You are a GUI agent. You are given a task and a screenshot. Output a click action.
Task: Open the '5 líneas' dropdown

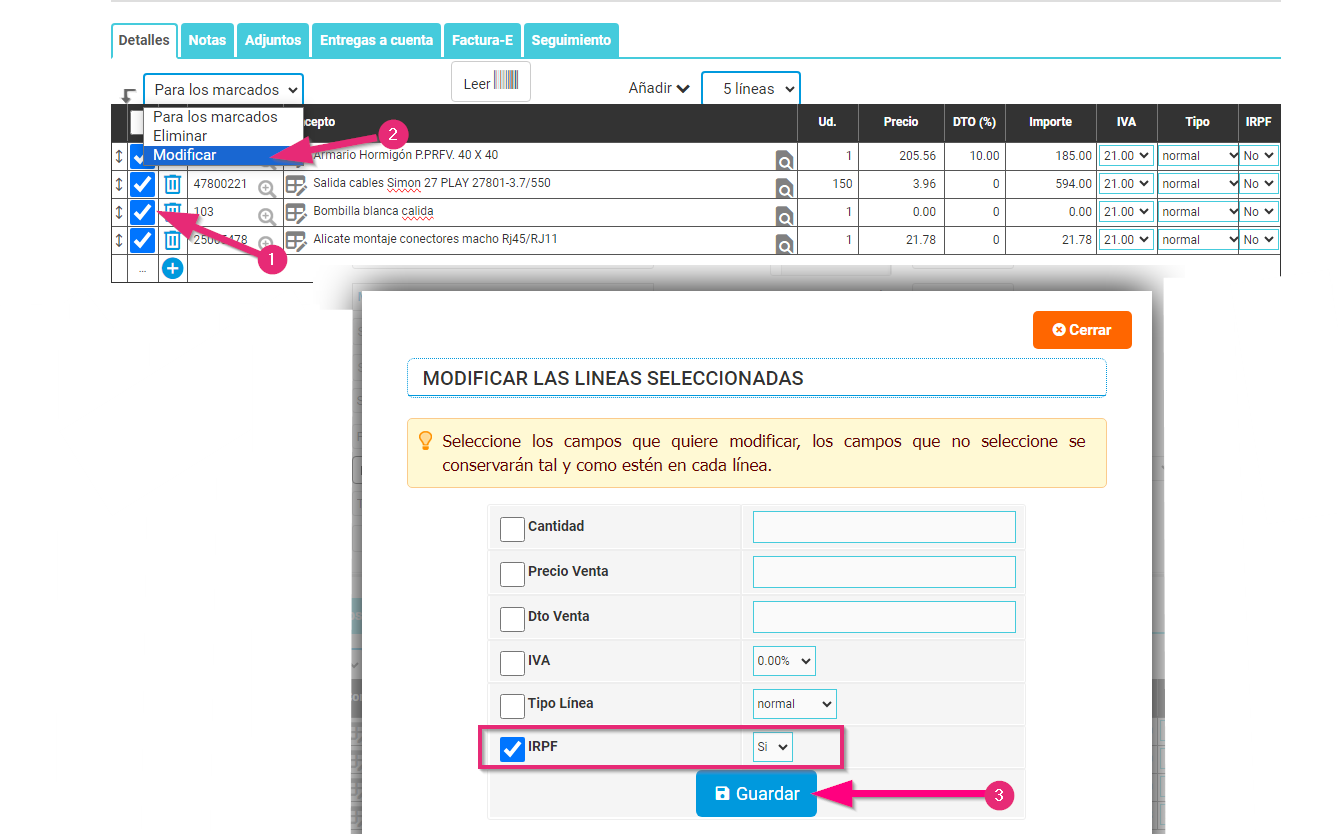(x=751, y=88)
